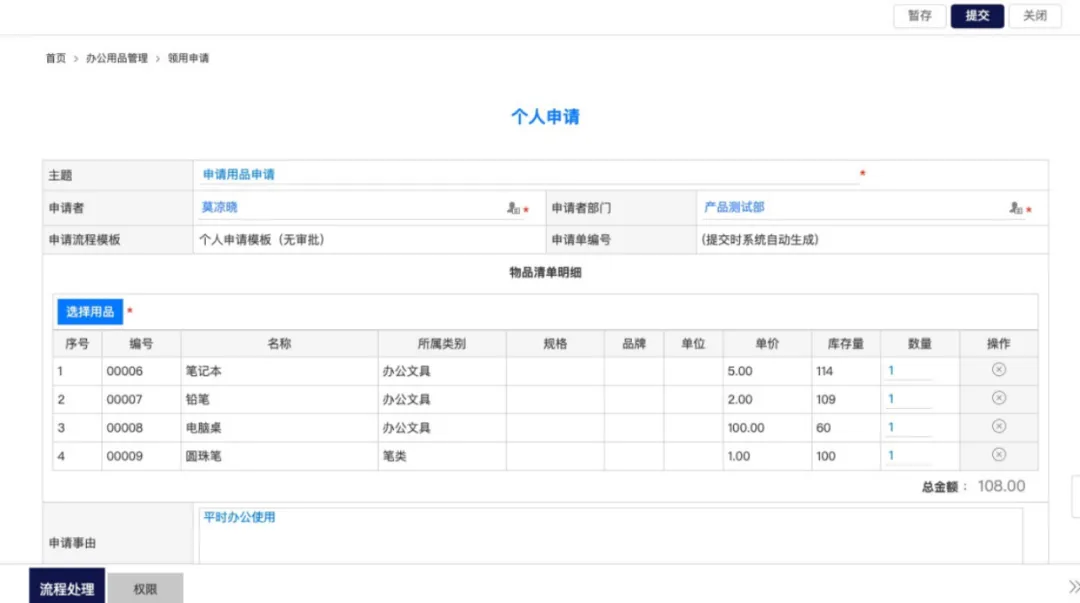Click the stock value 114
Image resolution: width=1080 pixels, height=603 pixels.
pyautogui.click(x=824, y=371)
